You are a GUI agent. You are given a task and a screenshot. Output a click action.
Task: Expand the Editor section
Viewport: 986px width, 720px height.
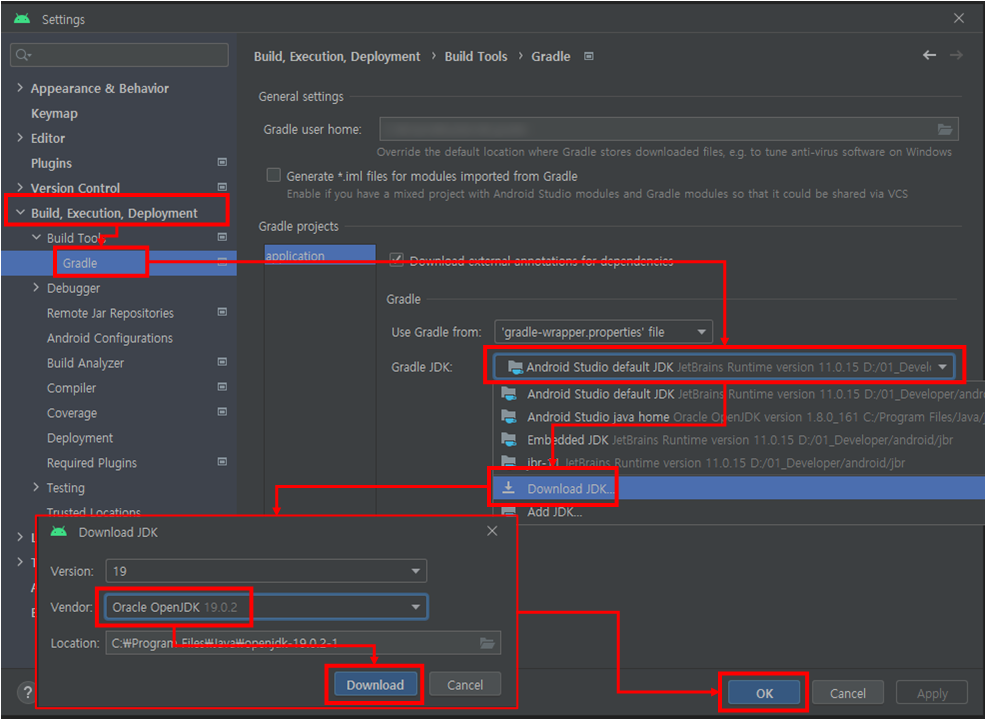(x=20, y=137)
